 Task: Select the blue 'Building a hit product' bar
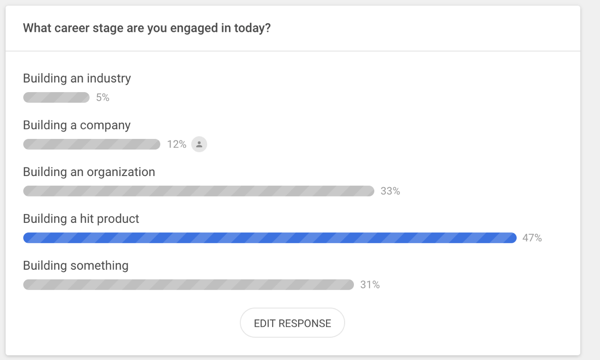click(270, 238)
